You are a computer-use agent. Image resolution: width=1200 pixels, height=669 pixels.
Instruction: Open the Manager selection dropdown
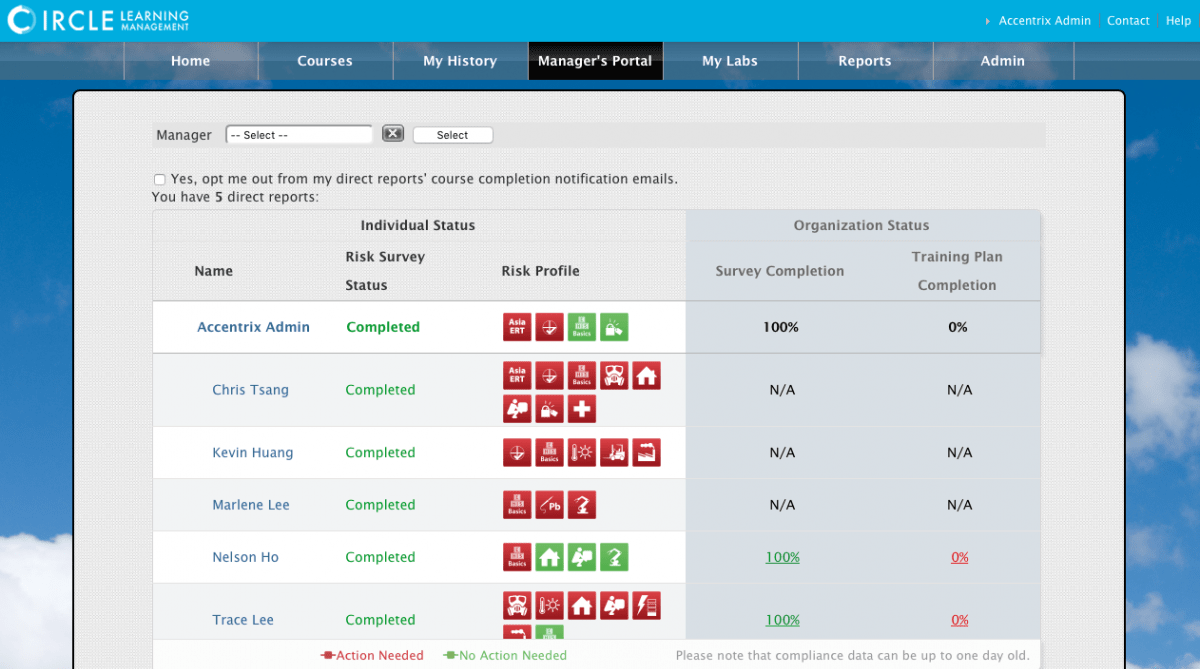[298, 134]
